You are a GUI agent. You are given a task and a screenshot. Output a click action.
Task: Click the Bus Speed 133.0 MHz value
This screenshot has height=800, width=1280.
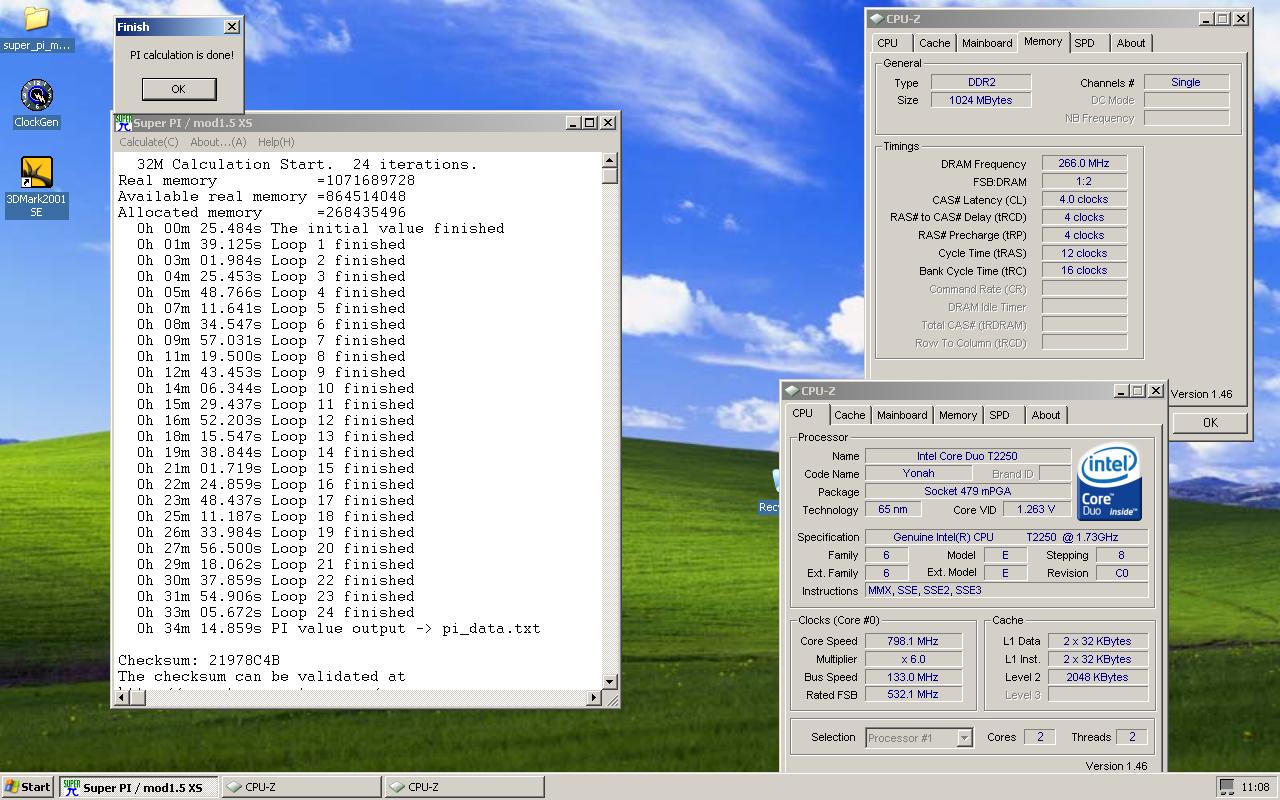coord(912,677)
